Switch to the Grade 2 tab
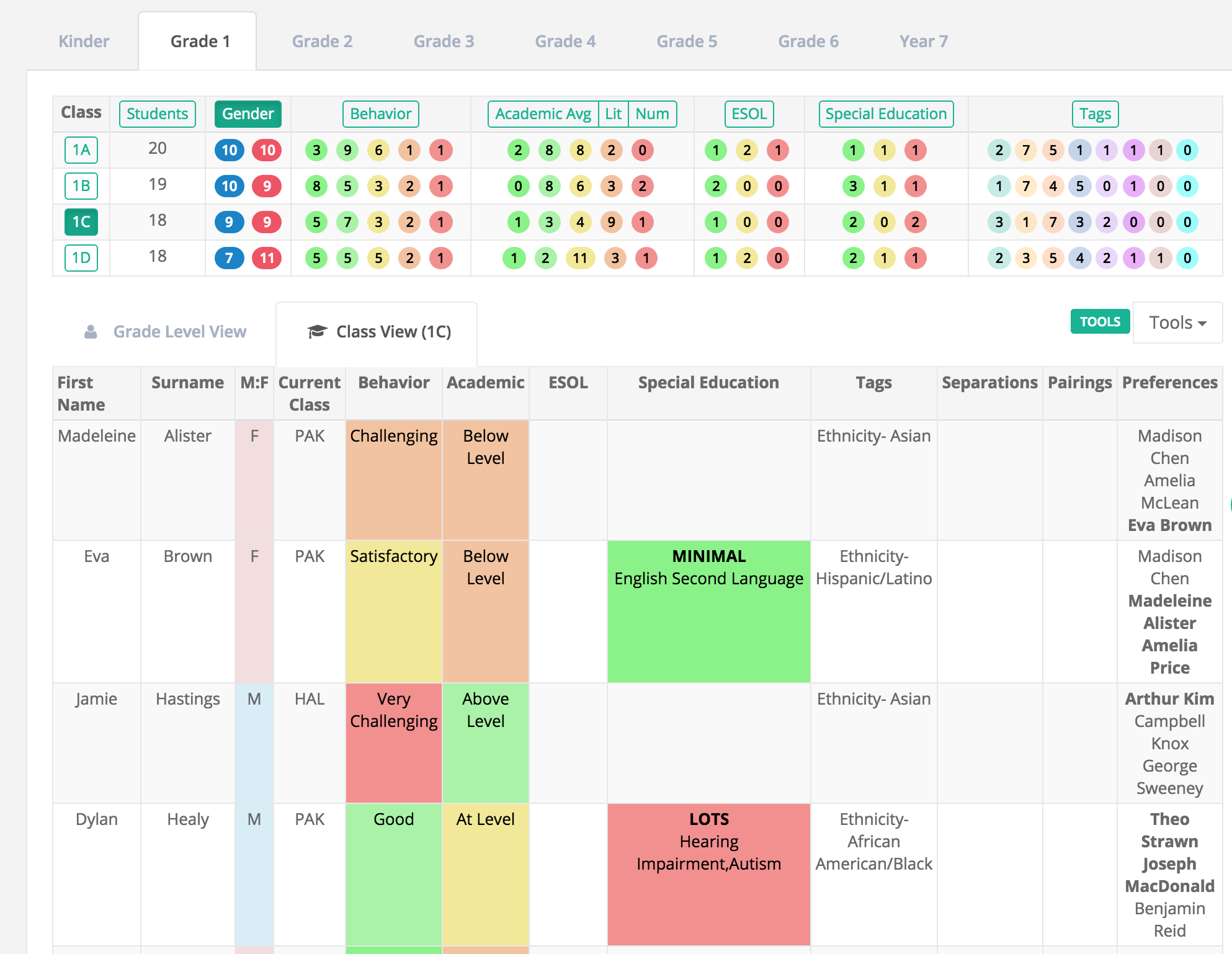1232x954 pixels. tap(322, 42)
